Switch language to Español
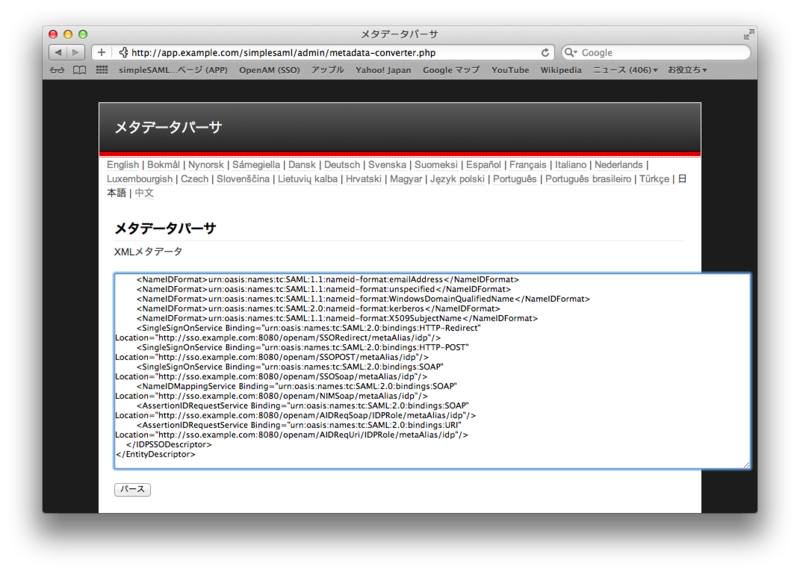The width and height of the screenshot is (800, 572). pyautogui.click(x=483, y=165)
